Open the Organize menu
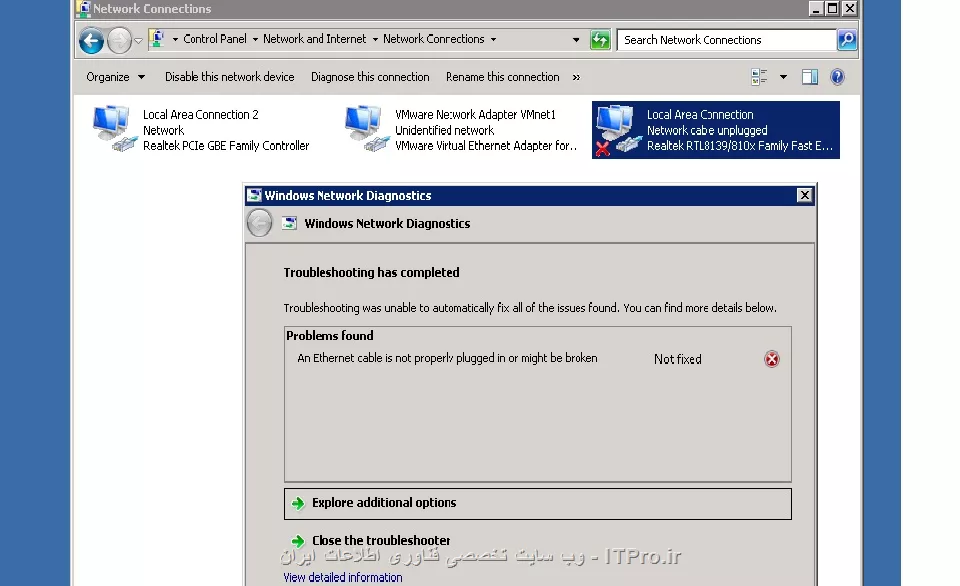Viewport: 960px width, 586px height. 115,77
